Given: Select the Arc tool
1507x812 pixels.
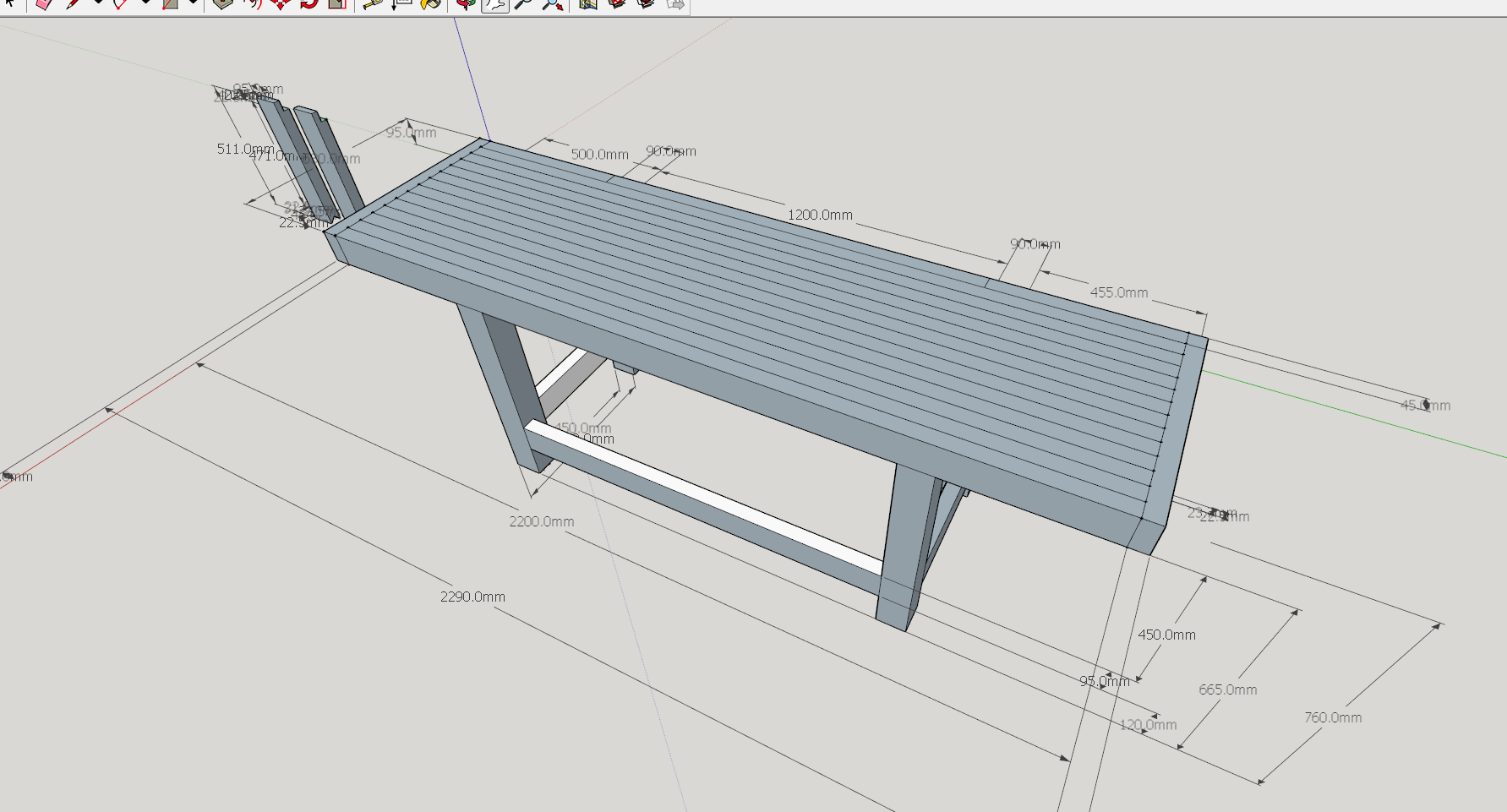Looking at the screenshot, I should pos(121,3).
